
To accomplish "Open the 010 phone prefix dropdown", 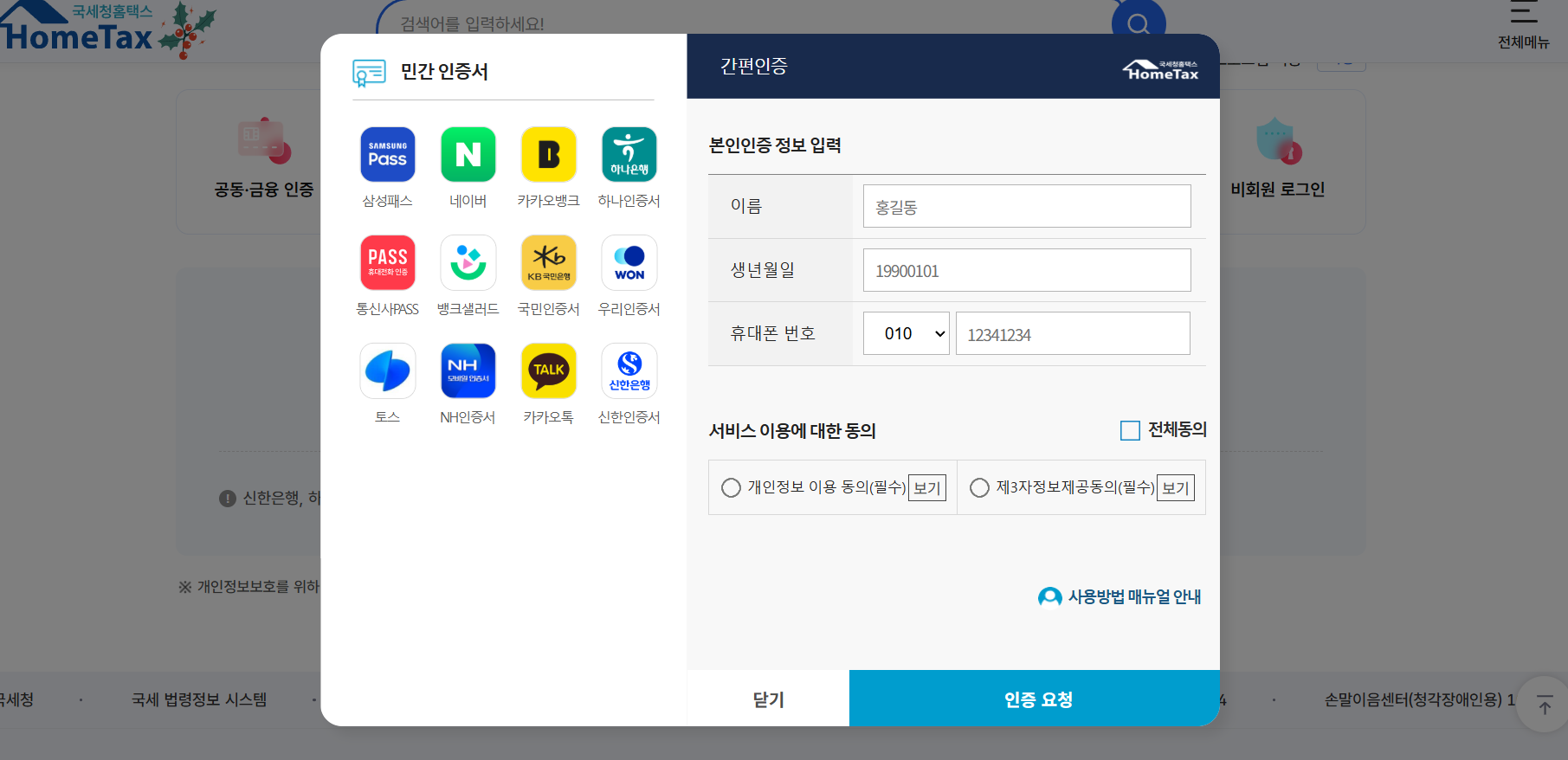I will [x=907, y=333].
